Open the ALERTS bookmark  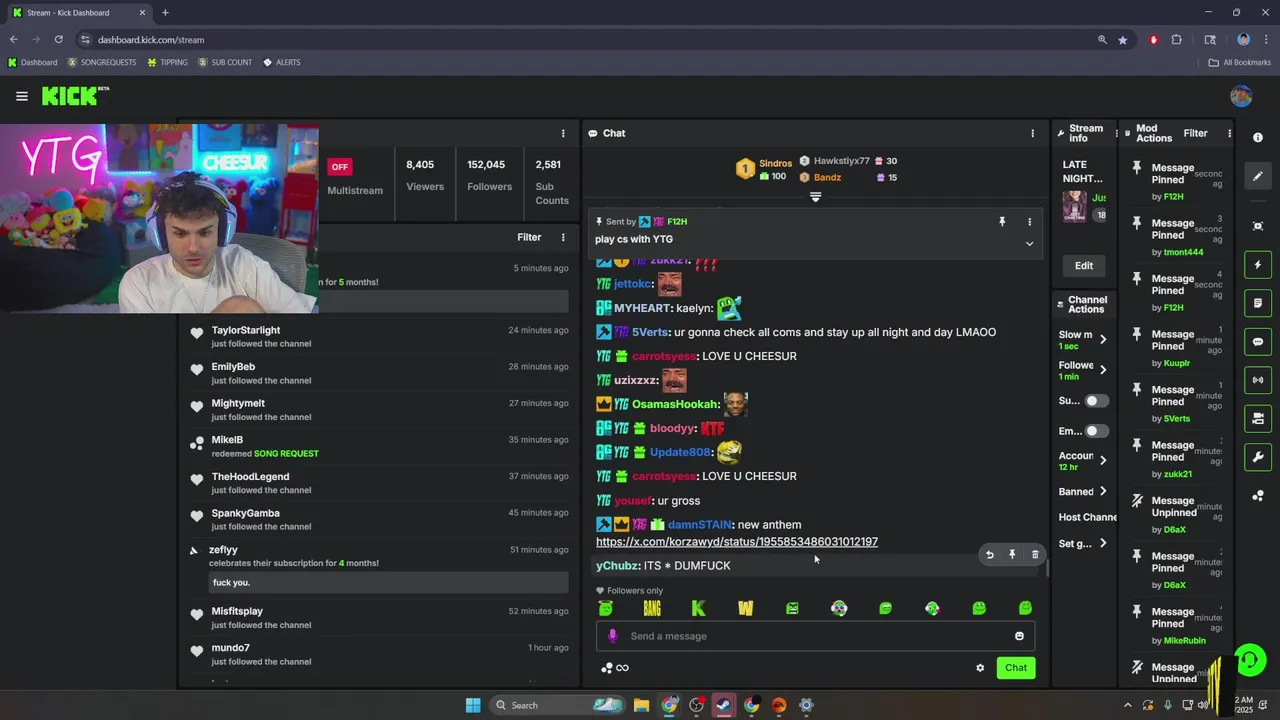click(282, 62)
